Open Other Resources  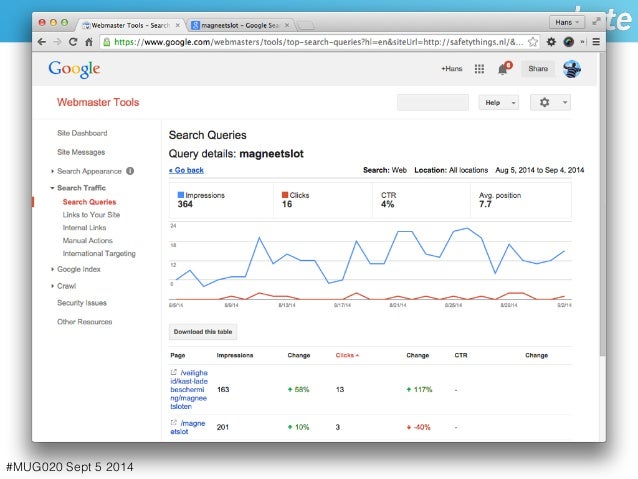(85, 322)
